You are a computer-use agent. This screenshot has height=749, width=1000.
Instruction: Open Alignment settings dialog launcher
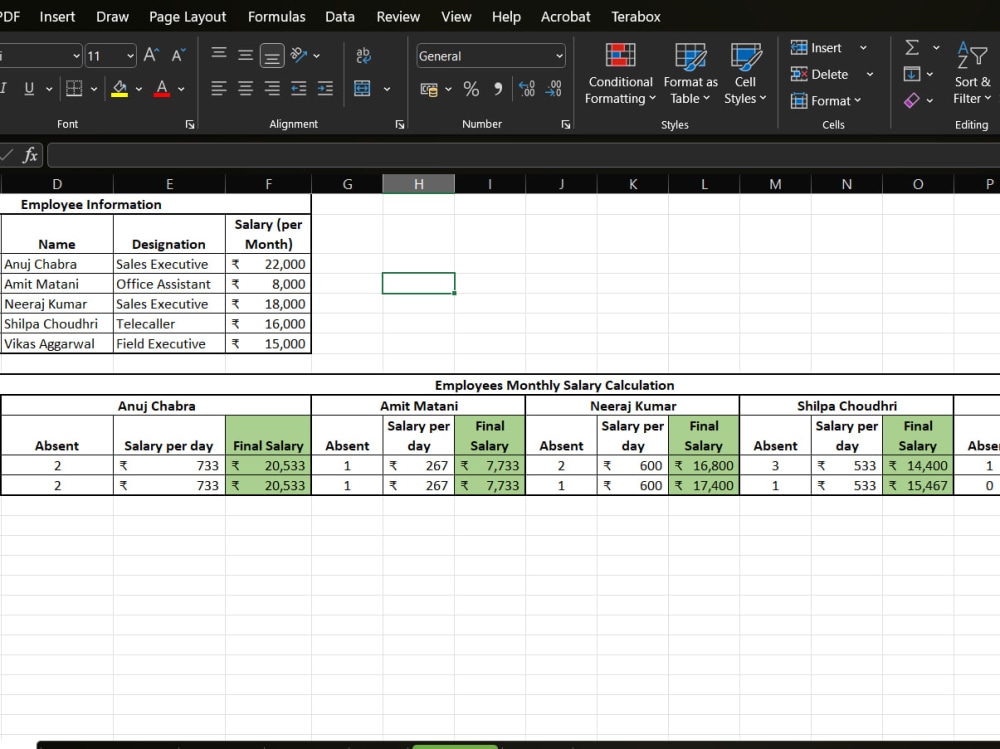tap(400, 124)
